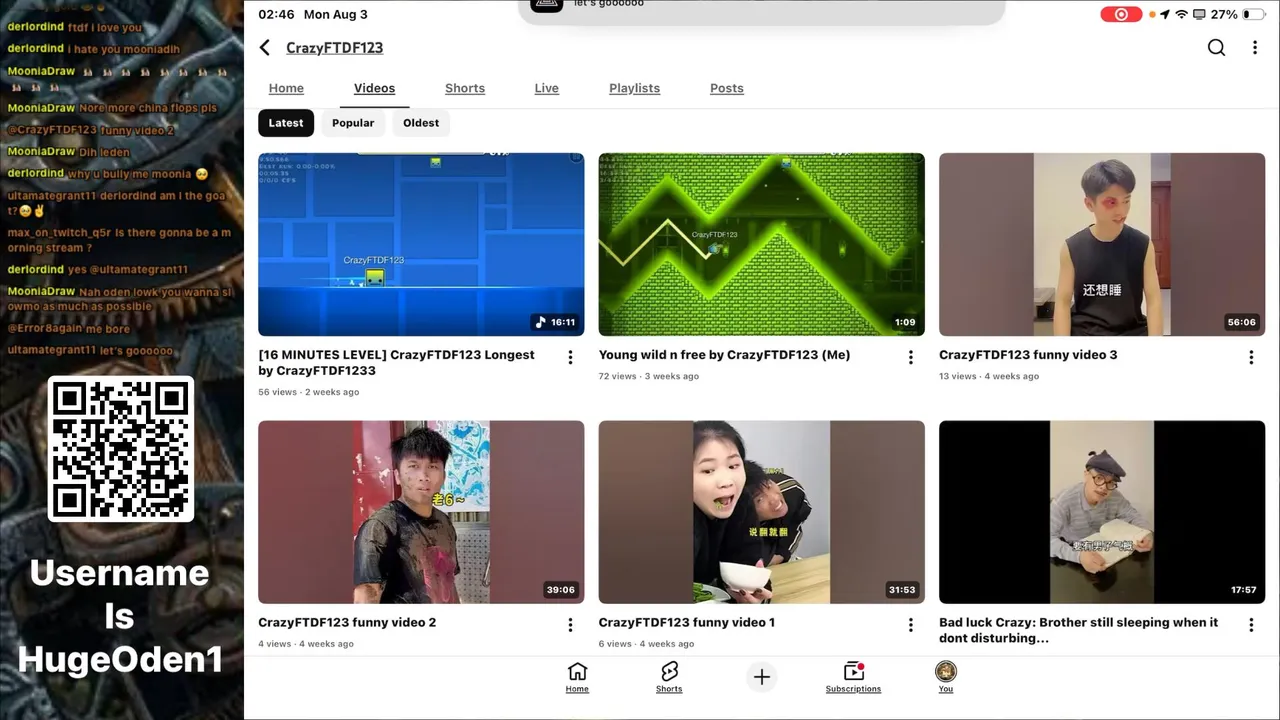This screenshot has height=720, width=1280.
Task: Play the 56:06 video thumbnail
Action: [x=1102, y=244]
